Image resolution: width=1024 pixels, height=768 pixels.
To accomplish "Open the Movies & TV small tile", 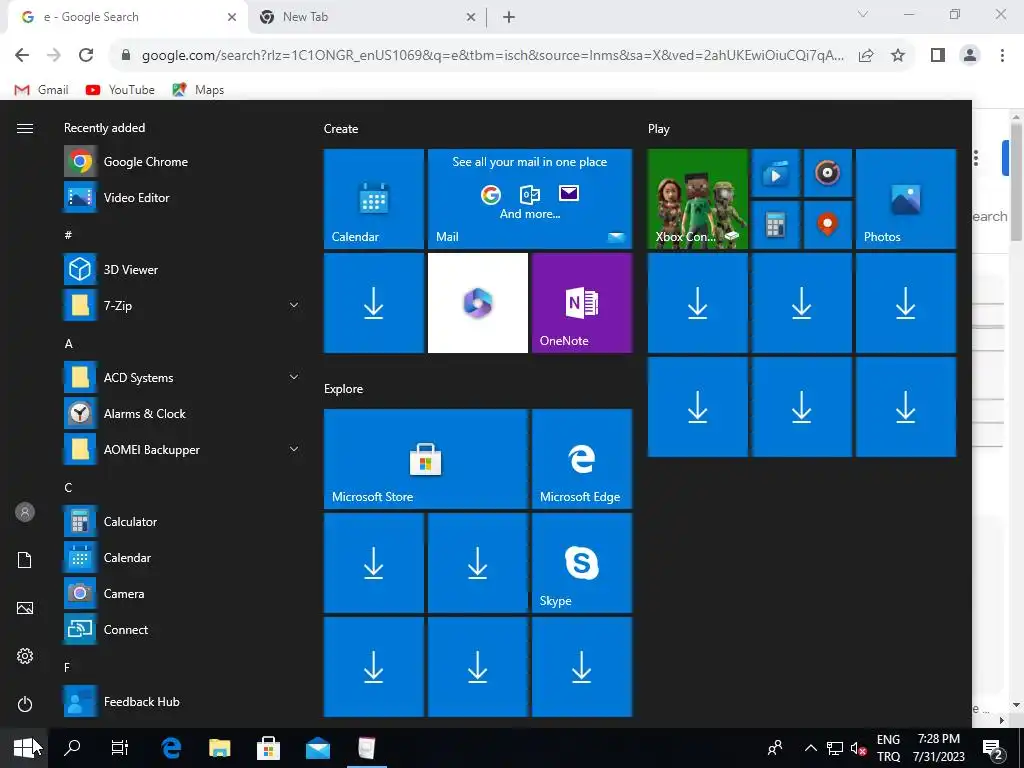I will tap(776, 173).
